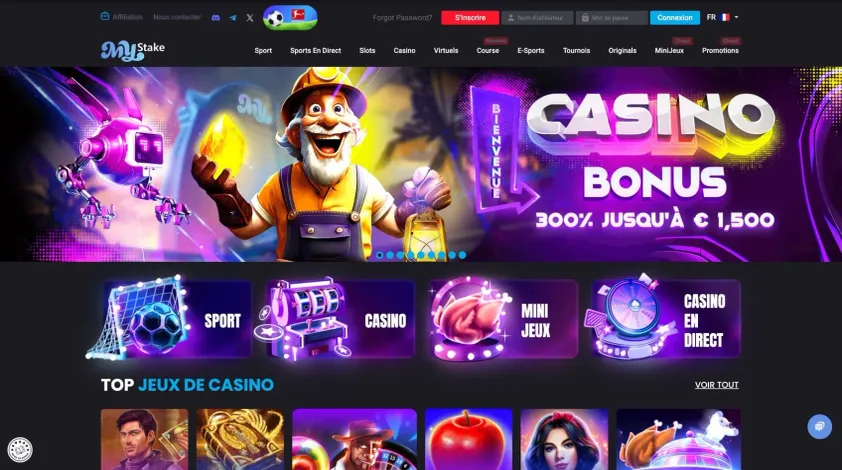Viewport: 842px width, 470px height.
Task: Open the Telegram icon link
Action: (x=233, y=18)
